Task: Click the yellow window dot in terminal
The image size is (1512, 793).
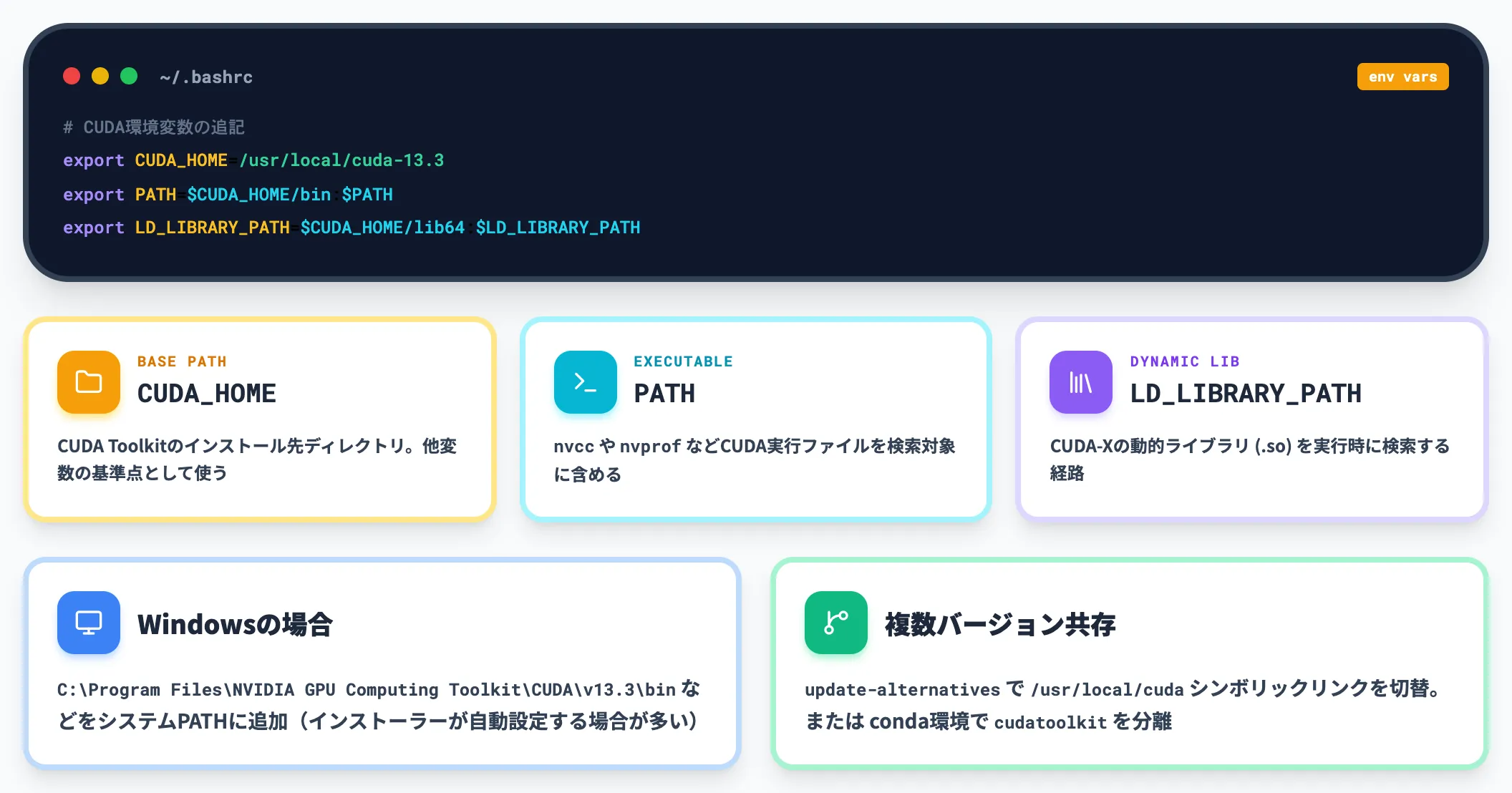Action: point(100,76)
